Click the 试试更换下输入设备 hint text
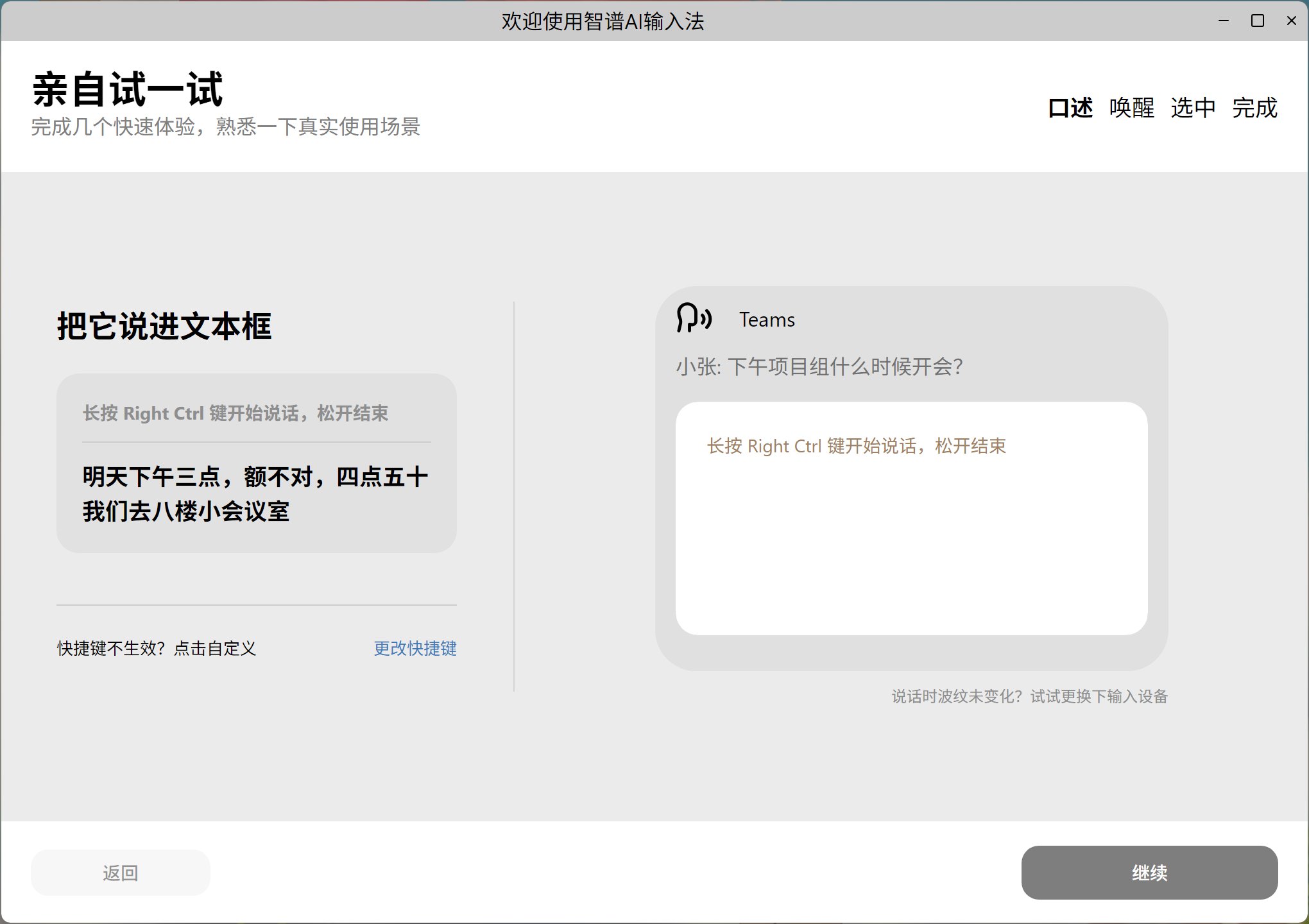This screenshot has height=924, width=1309. tap(1099, 696)
